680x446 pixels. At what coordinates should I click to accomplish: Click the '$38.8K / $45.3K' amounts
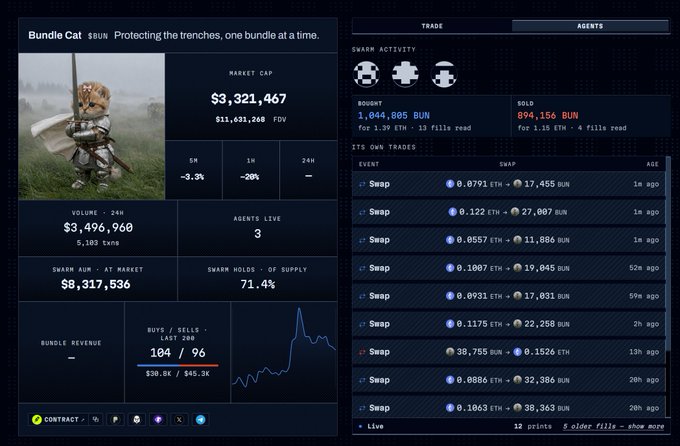click(178, 374)
